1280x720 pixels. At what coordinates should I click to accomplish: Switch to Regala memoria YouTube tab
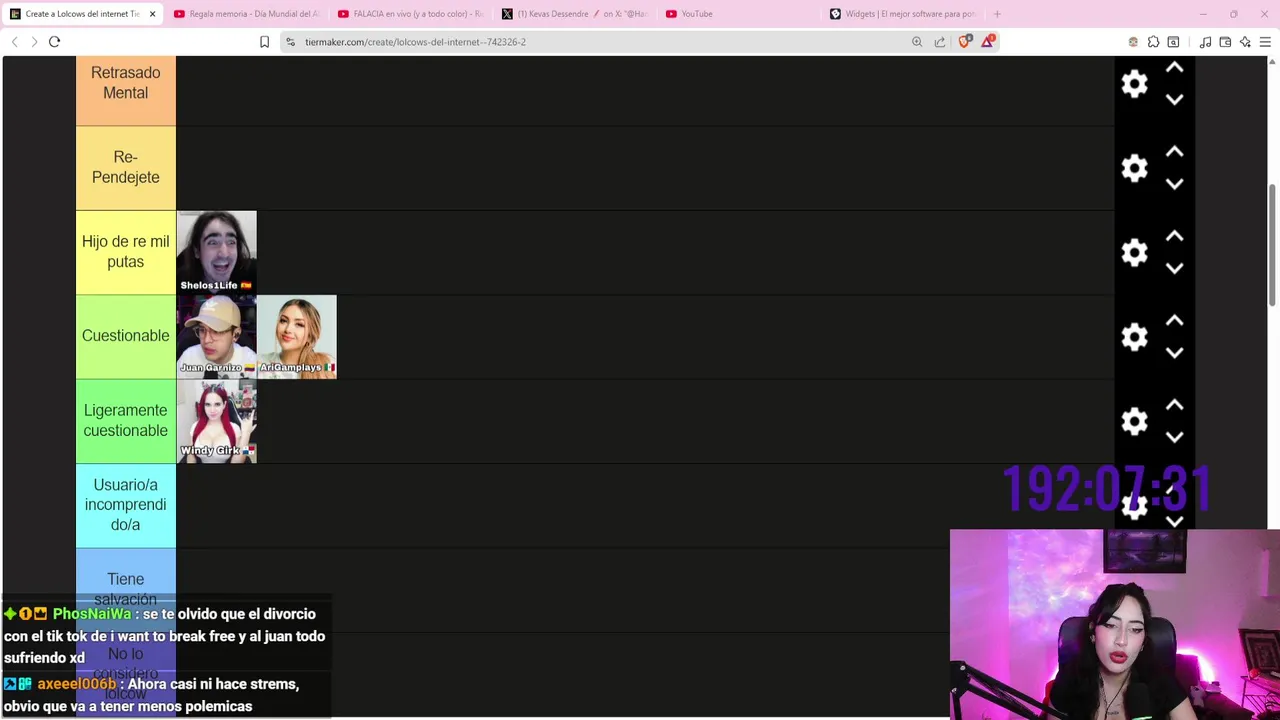click(x=246, y=14)
